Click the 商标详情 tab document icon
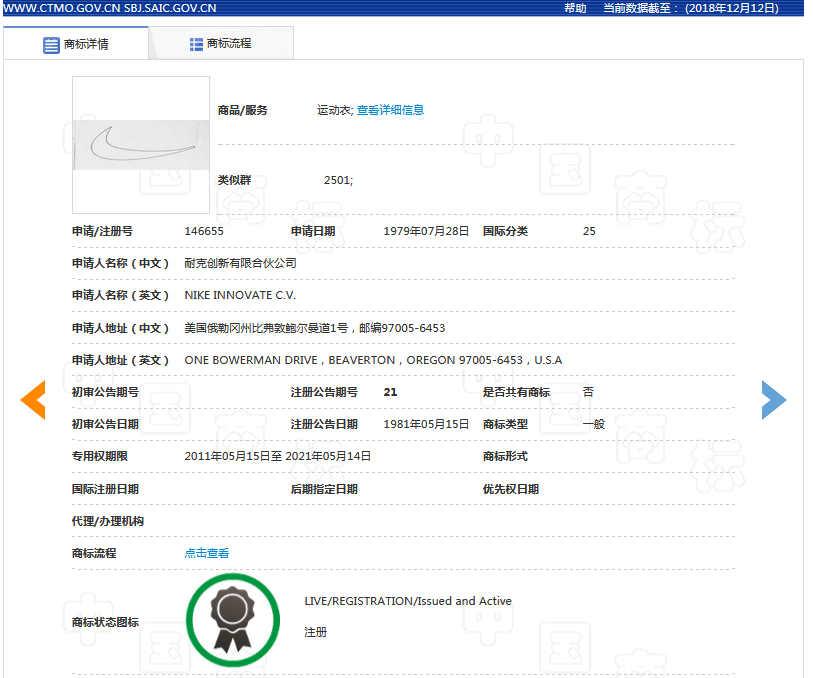 (x=51, y=45)
